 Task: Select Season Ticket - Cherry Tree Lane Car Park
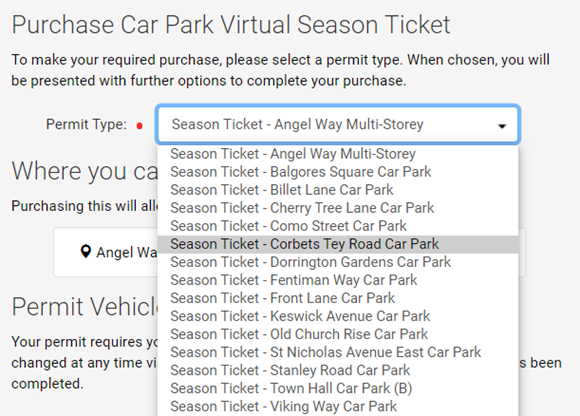[x=338, y=208]
